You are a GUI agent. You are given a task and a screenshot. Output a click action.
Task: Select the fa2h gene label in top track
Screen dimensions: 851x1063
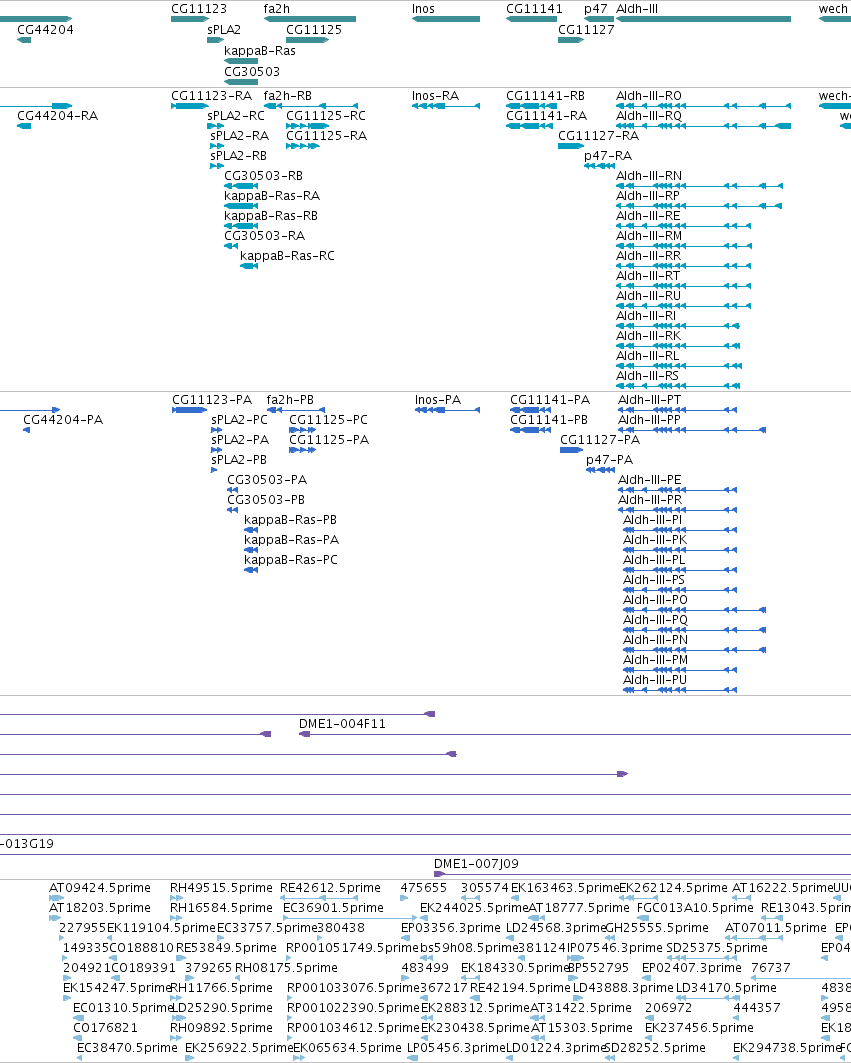click(x=277, y=9)
